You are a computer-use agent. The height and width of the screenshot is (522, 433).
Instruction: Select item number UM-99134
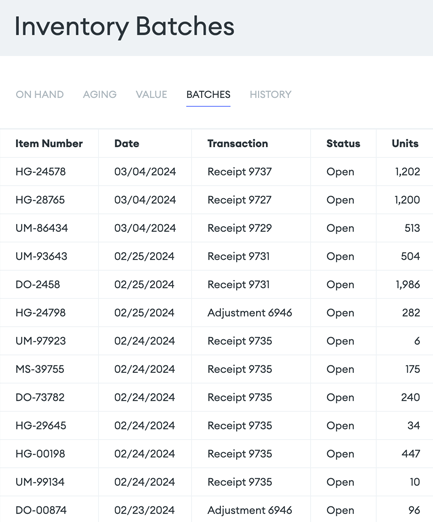point(40,482)
